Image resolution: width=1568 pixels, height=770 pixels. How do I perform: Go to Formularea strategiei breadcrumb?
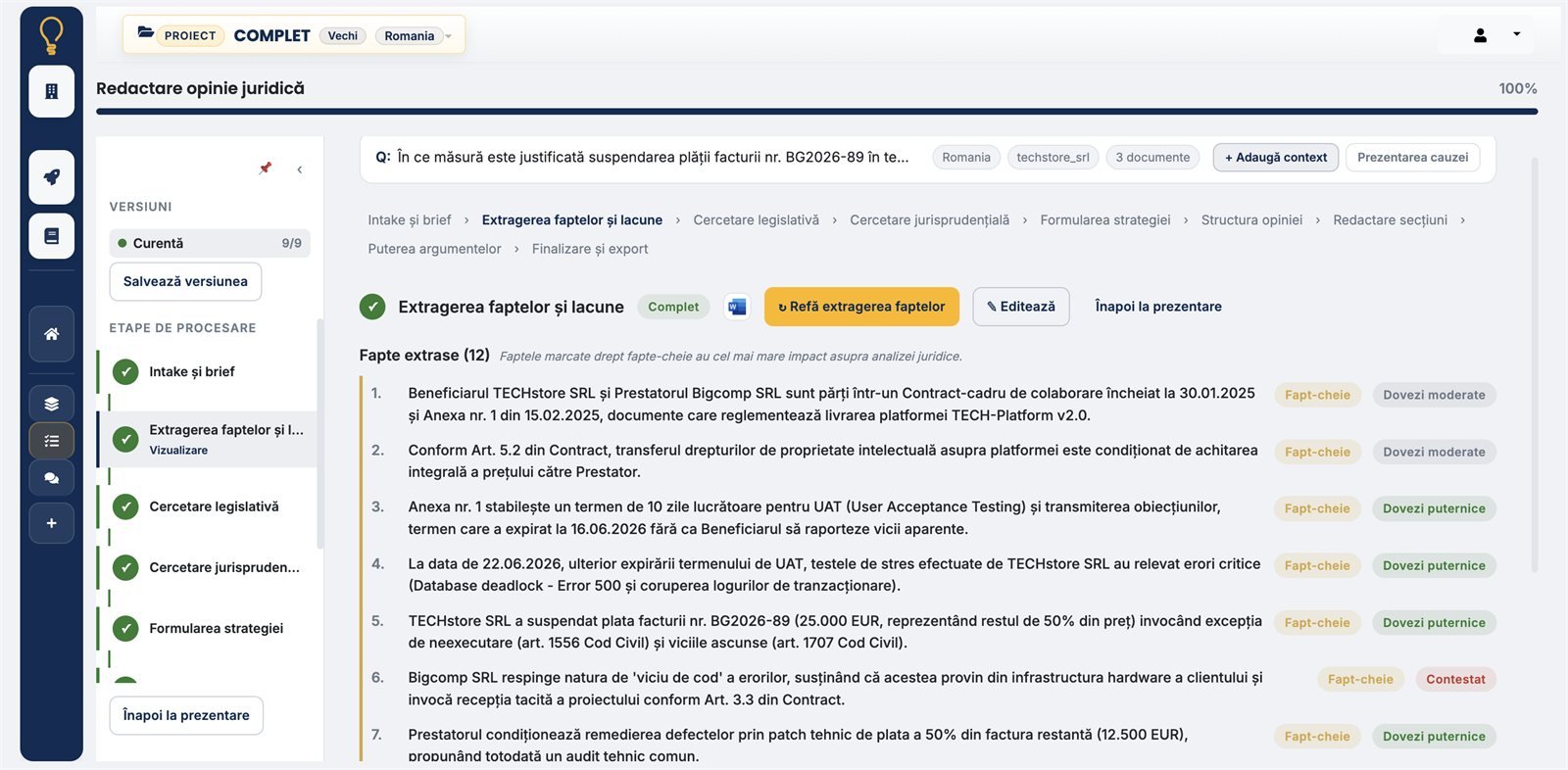(x=1105, y=220)
